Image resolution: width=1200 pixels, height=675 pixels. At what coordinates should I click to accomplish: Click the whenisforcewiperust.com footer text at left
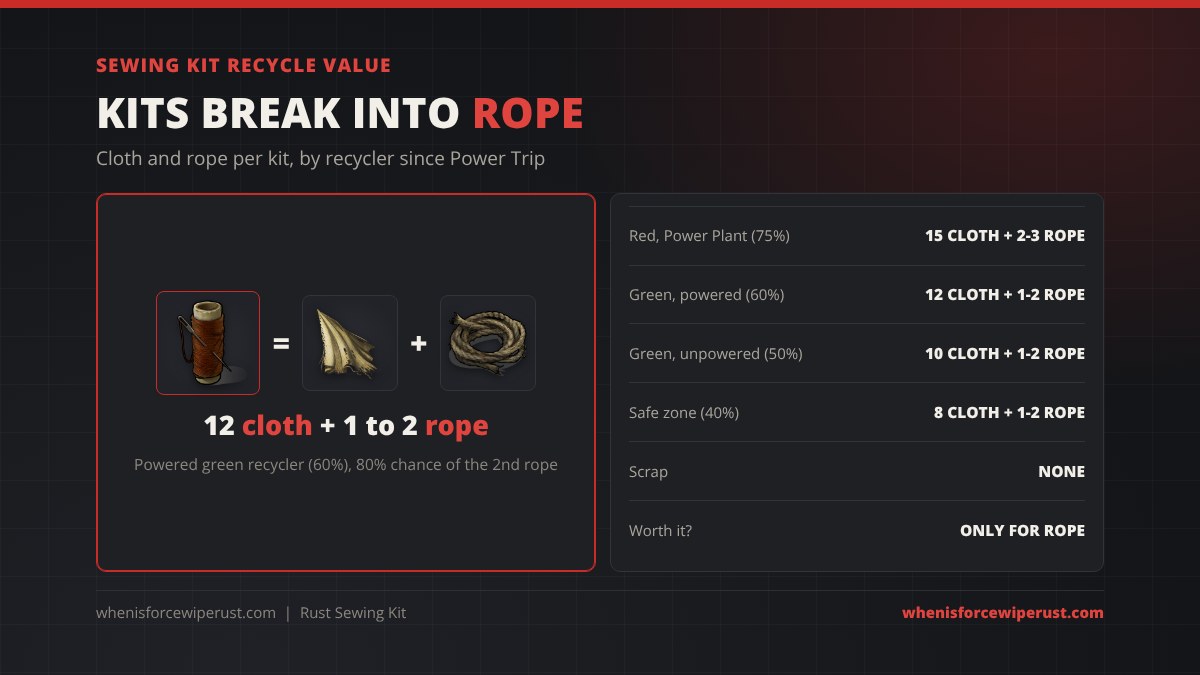point(186,613)
